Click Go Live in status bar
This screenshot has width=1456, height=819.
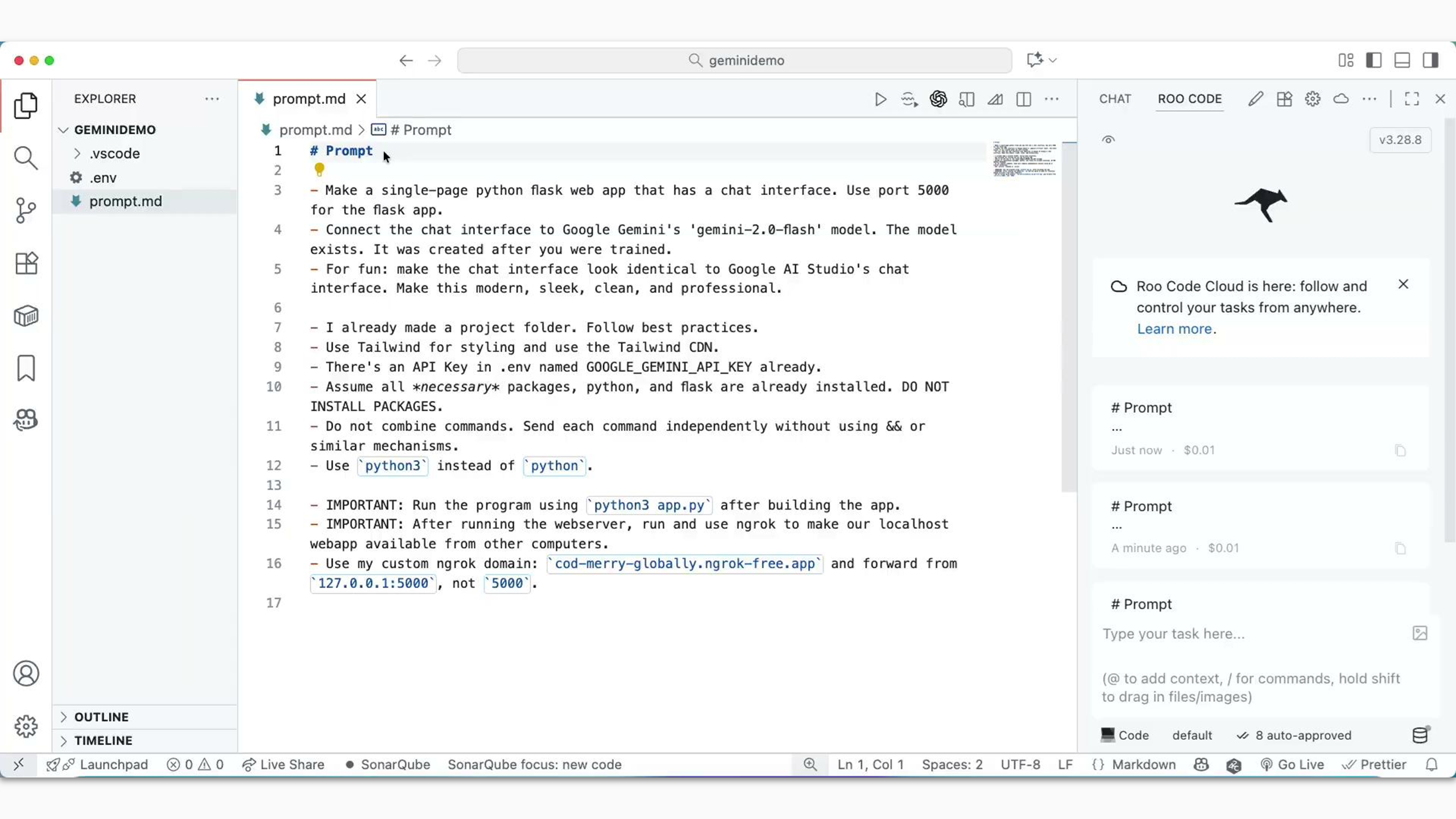pyautogui.click(x=1292, y=765)
